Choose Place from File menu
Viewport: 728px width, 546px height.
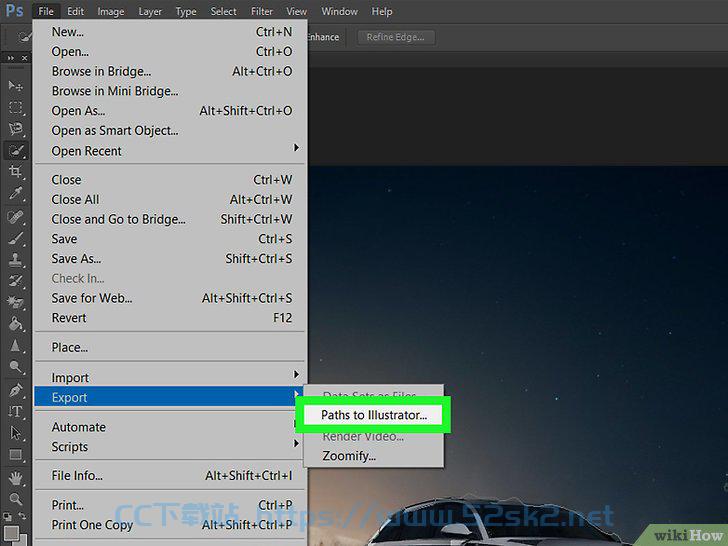[x=170, y=347]
